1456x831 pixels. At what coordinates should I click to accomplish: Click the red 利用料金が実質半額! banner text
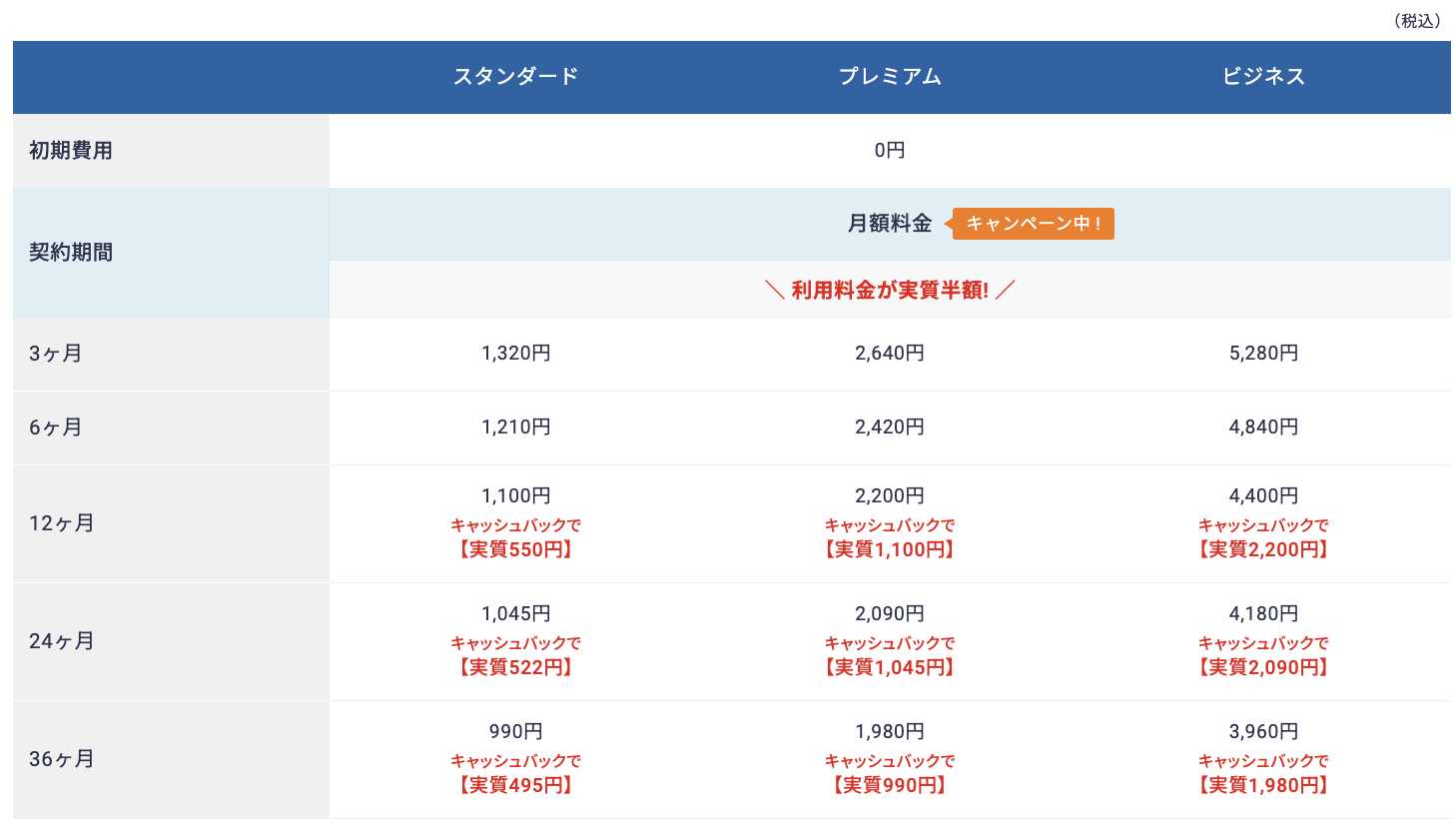889,291
